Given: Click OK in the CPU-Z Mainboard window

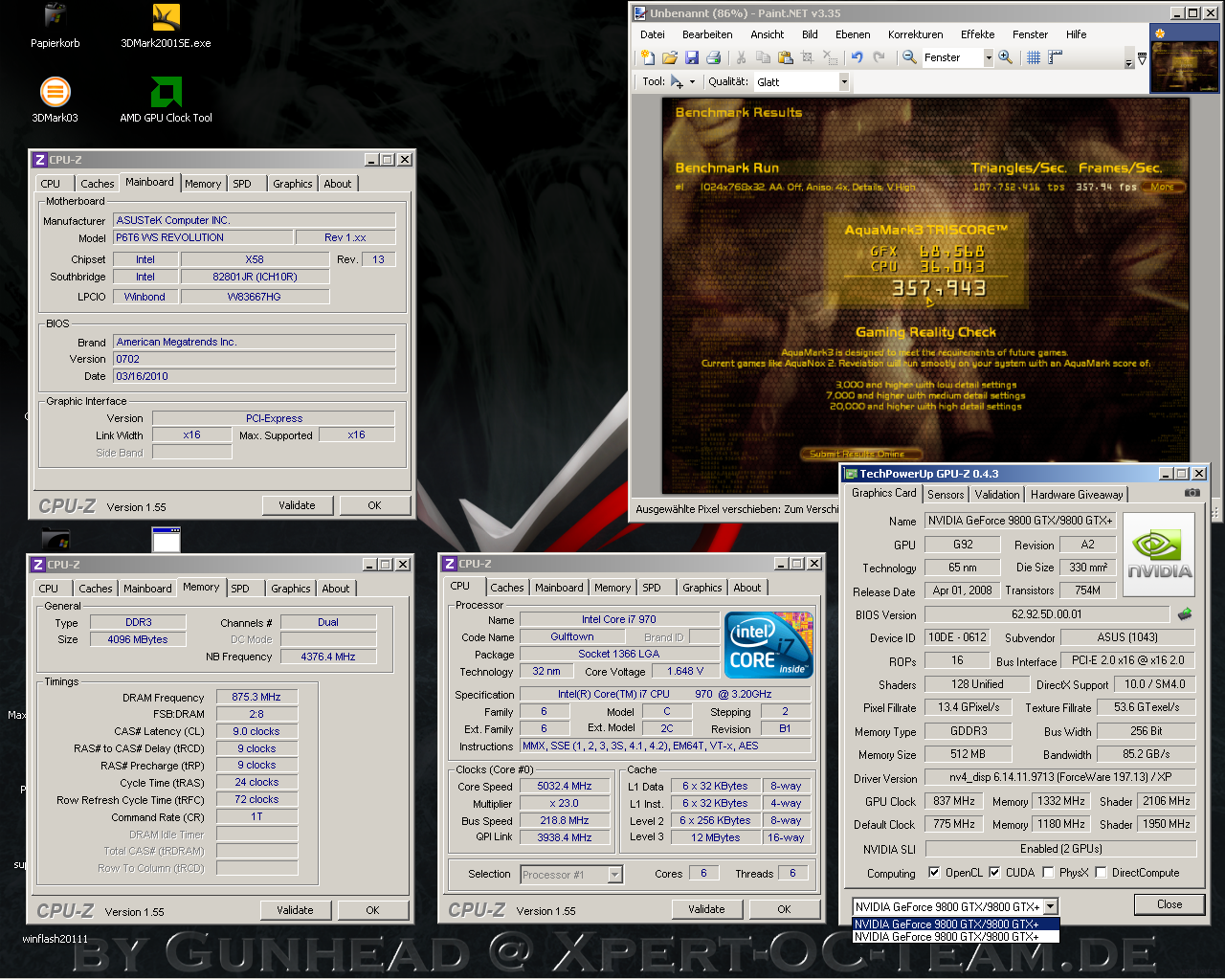Looking at the screenshot, I should point(374,505).
